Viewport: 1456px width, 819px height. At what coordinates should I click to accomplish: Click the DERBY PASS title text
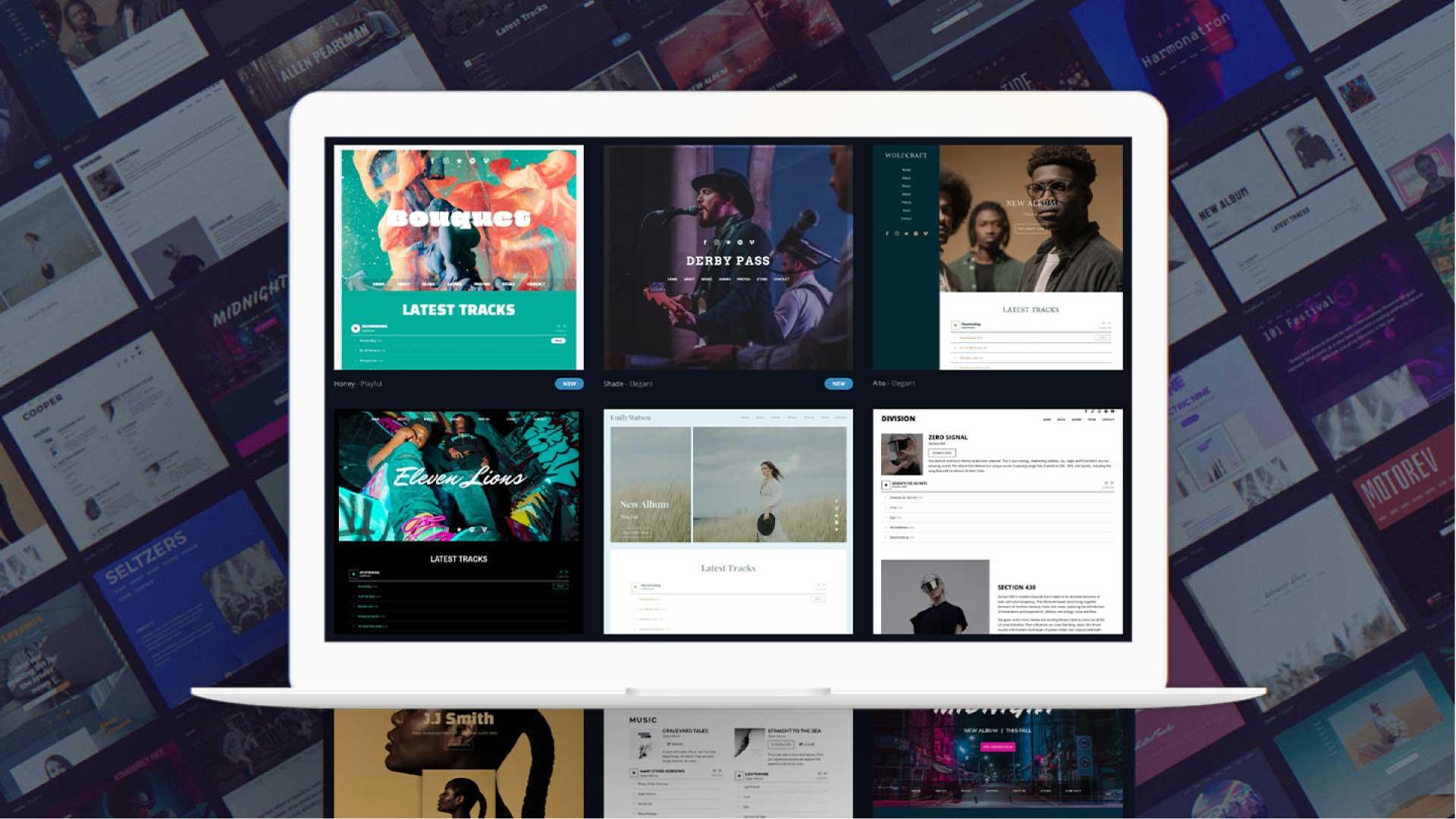coord(728,261)
